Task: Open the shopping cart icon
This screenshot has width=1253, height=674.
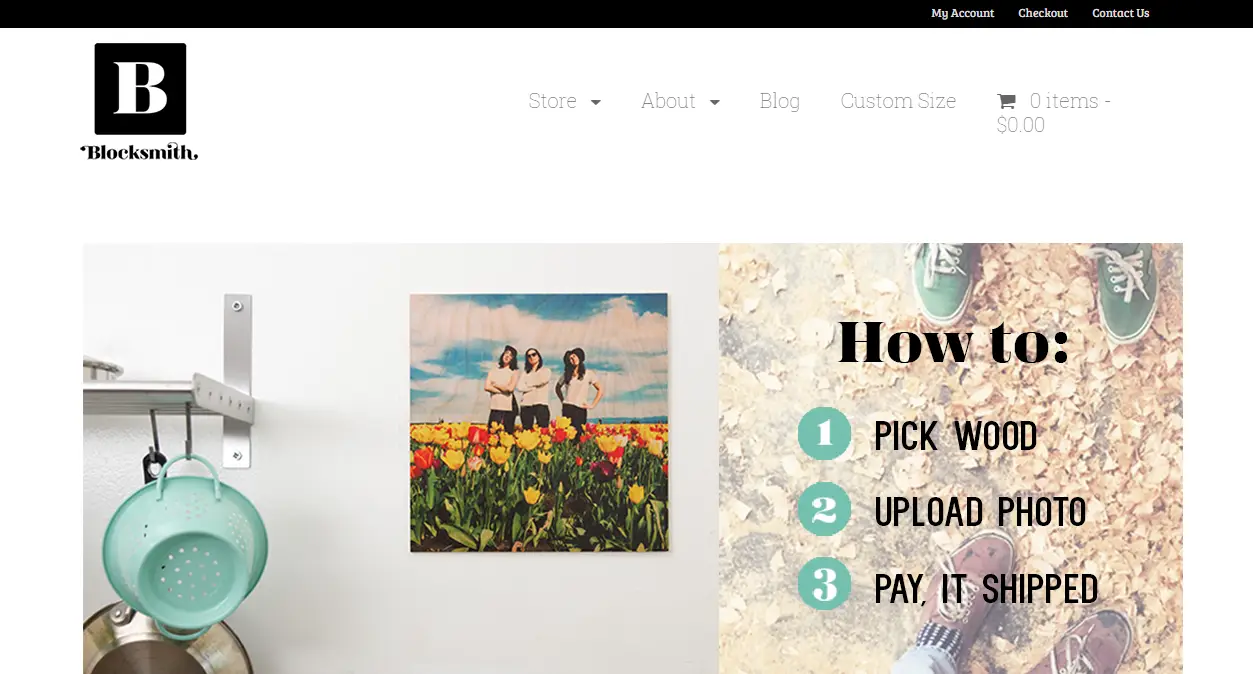Action: 1006,101
